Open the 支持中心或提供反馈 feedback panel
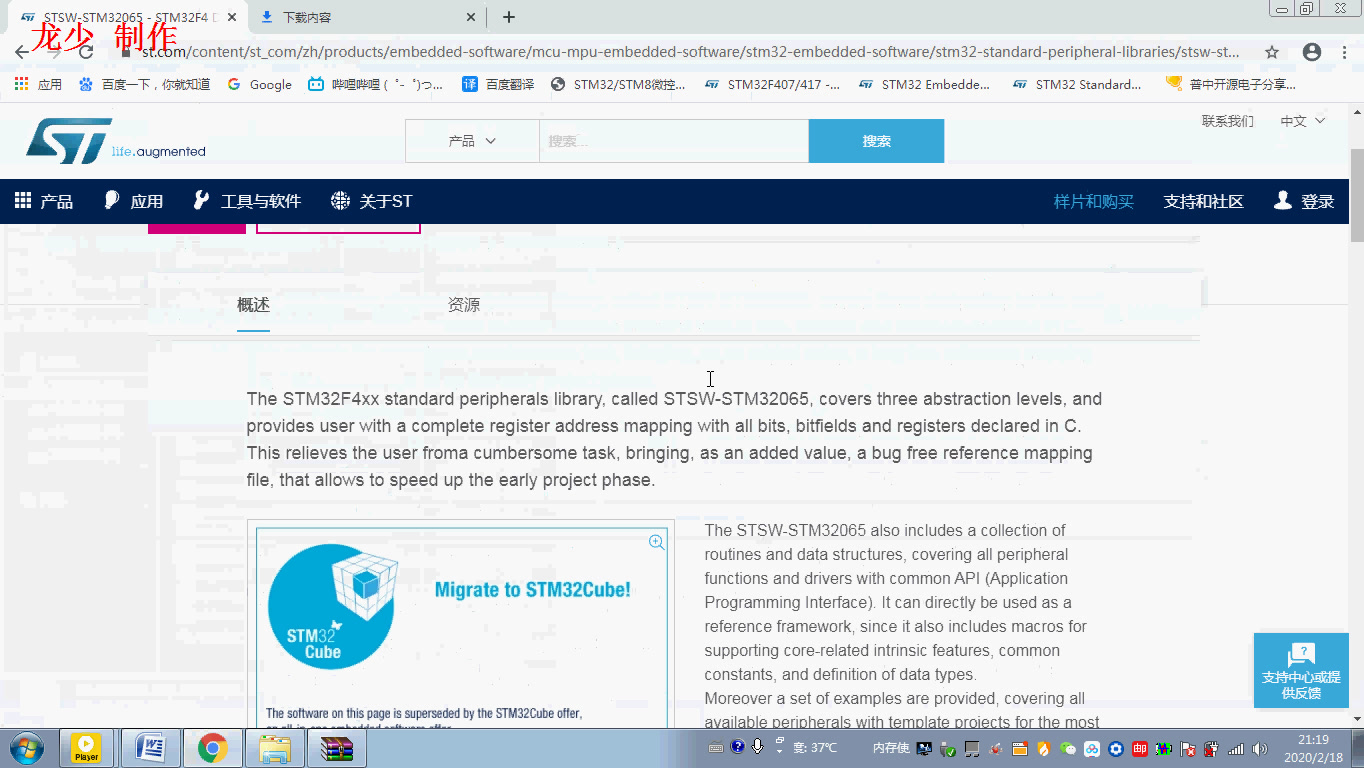The height and width of the screenshot is (768, 1364). tap(1300, 670)
